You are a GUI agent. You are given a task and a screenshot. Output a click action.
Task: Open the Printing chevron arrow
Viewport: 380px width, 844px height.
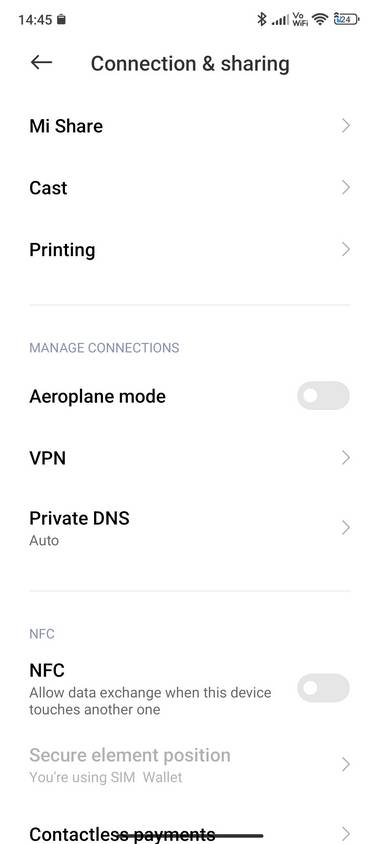(x=346, y=250)
